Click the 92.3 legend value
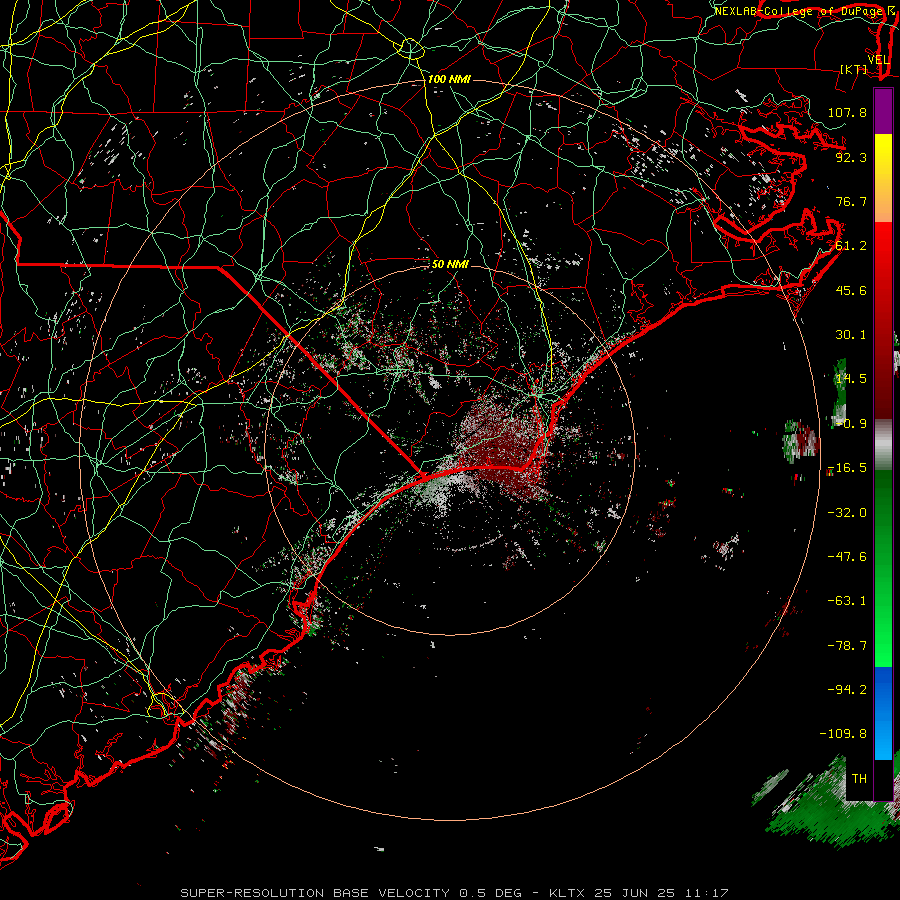Screen dimensions: 900x900 [x=851, y=157]
